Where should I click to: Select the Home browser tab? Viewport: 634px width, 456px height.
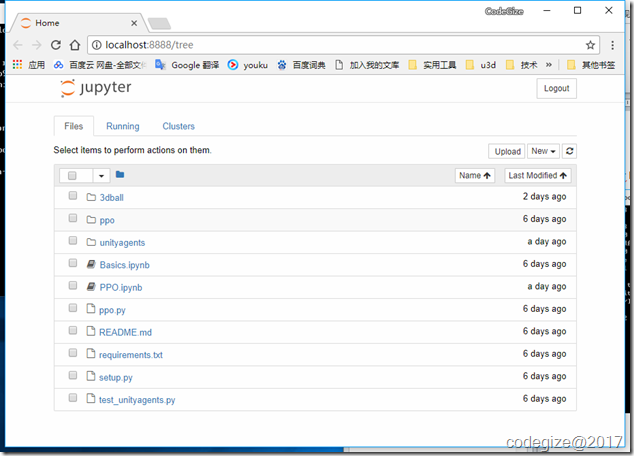pos(77,23)
